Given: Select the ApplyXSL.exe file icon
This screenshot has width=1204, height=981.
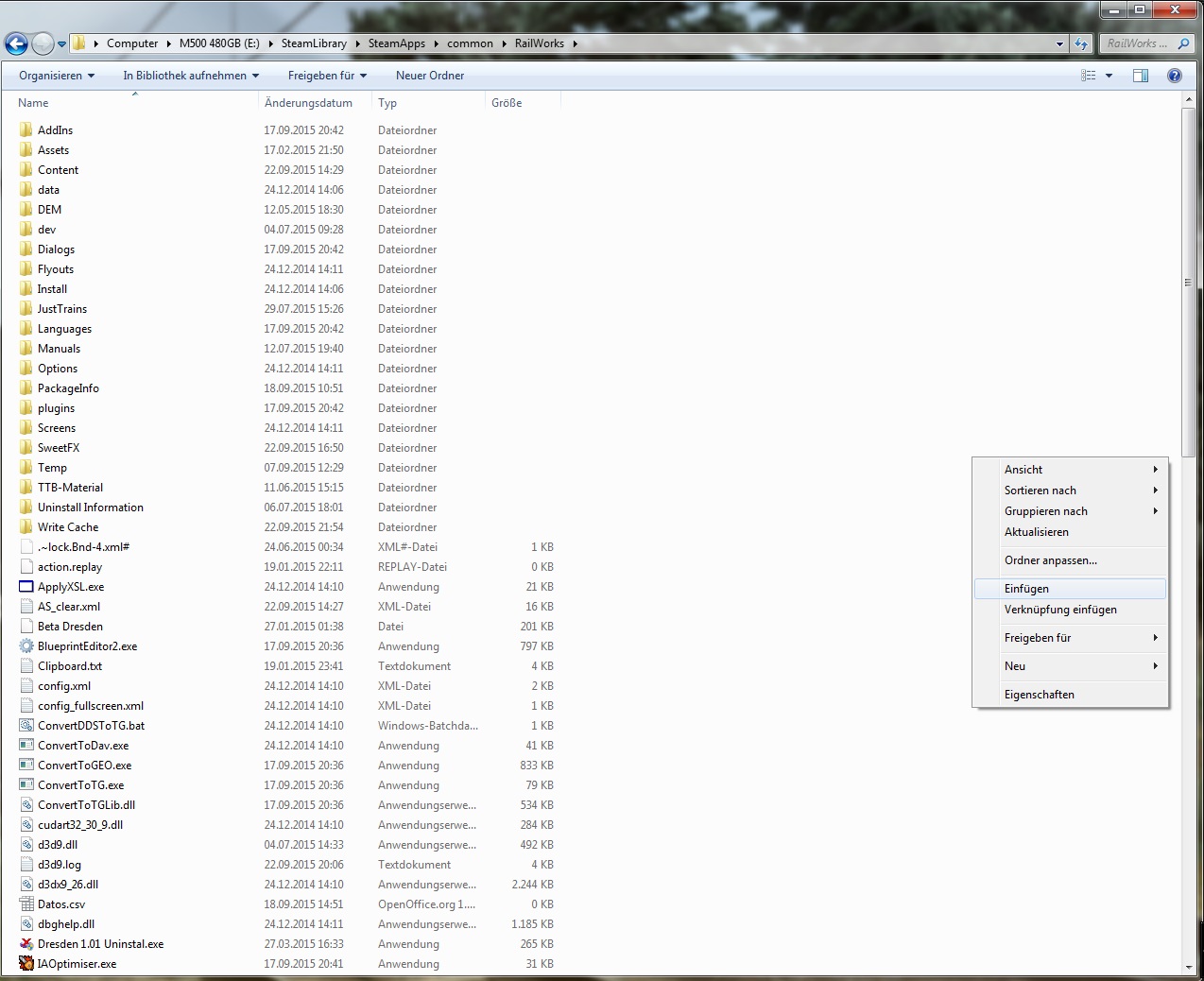Looking at the screenshot, I should click(26, 587).
